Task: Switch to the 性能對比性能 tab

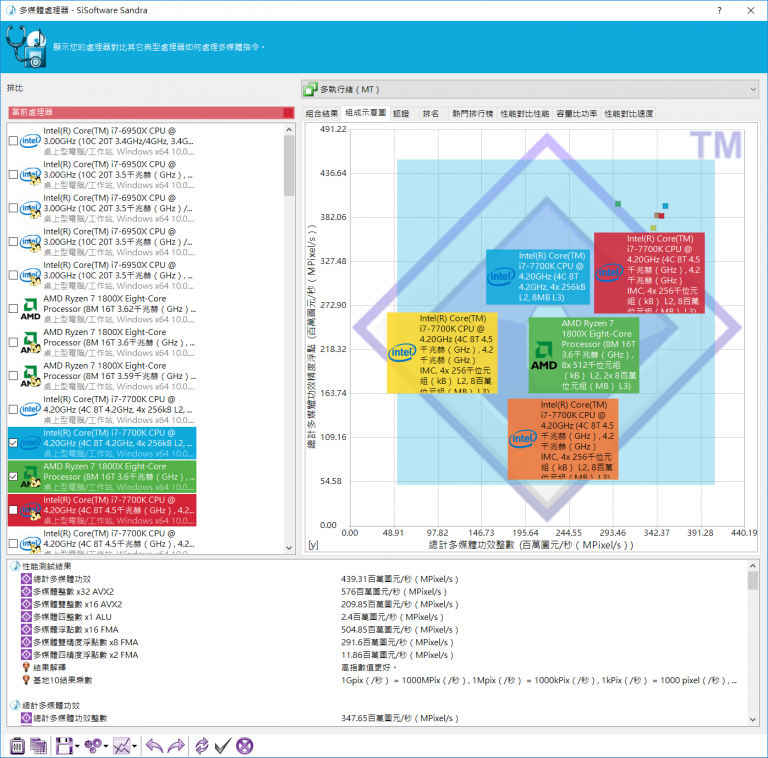Action: [525, 114]
